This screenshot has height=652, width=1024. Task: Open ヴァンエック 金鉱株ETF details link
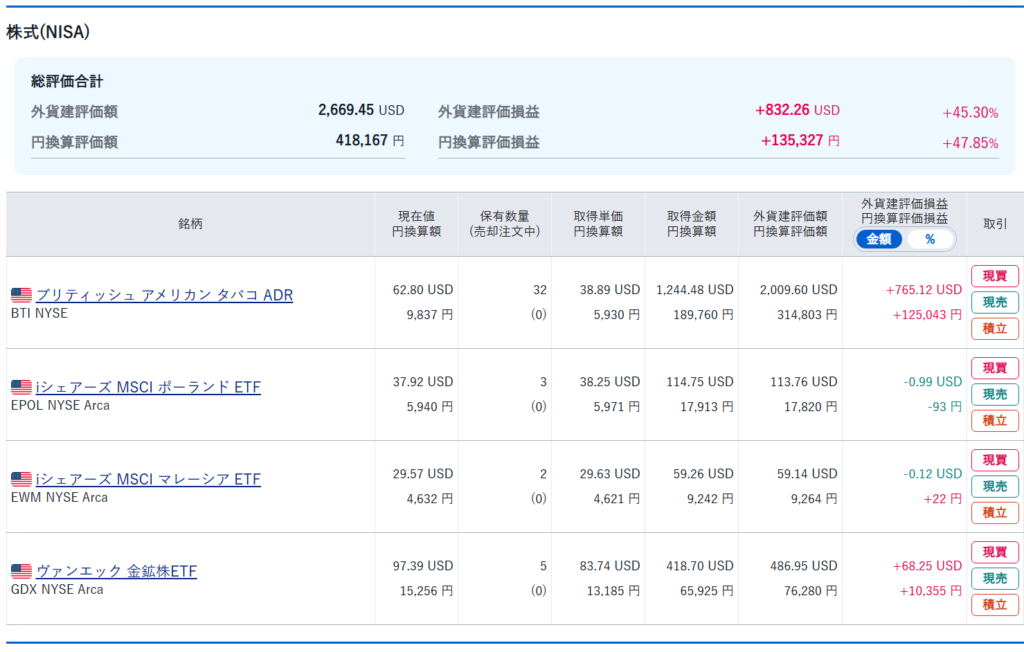tap(116, 571)
